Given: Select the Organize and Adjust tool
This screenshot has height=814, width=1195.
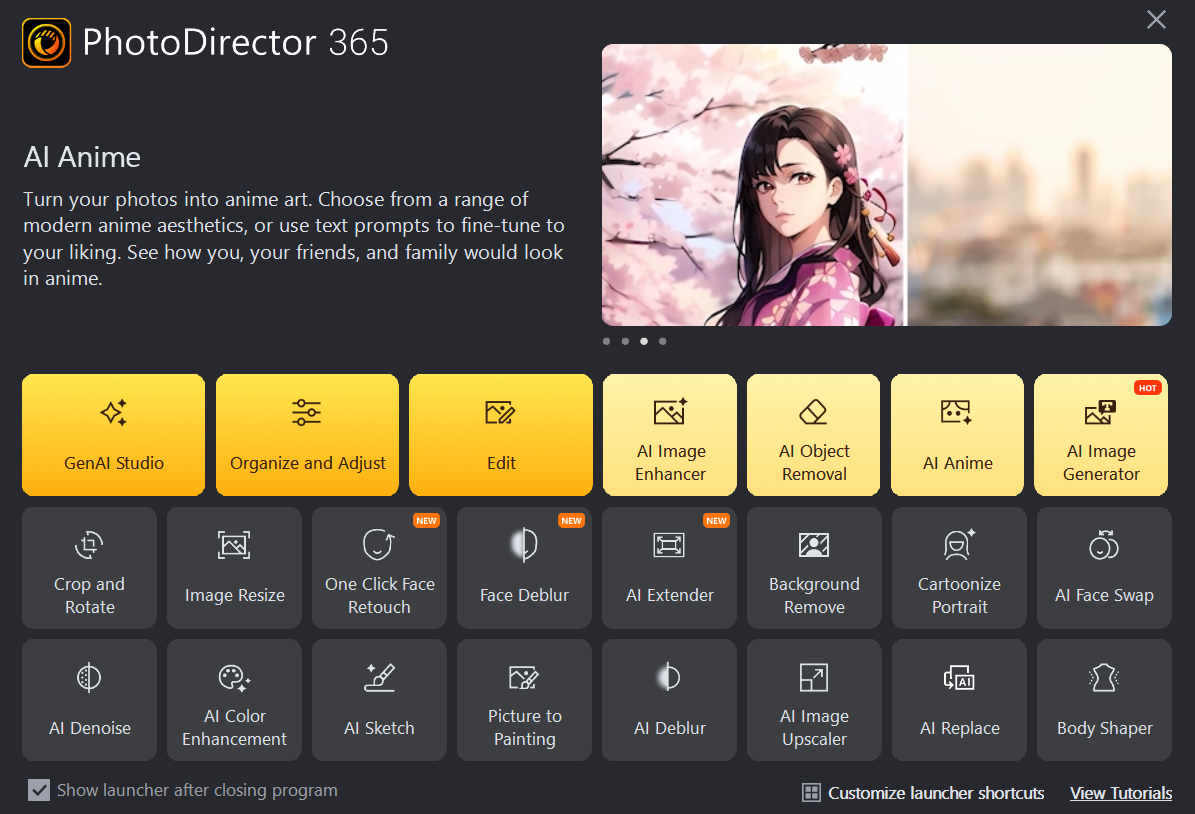Looking at the screenshot, I should pos(307,435).
